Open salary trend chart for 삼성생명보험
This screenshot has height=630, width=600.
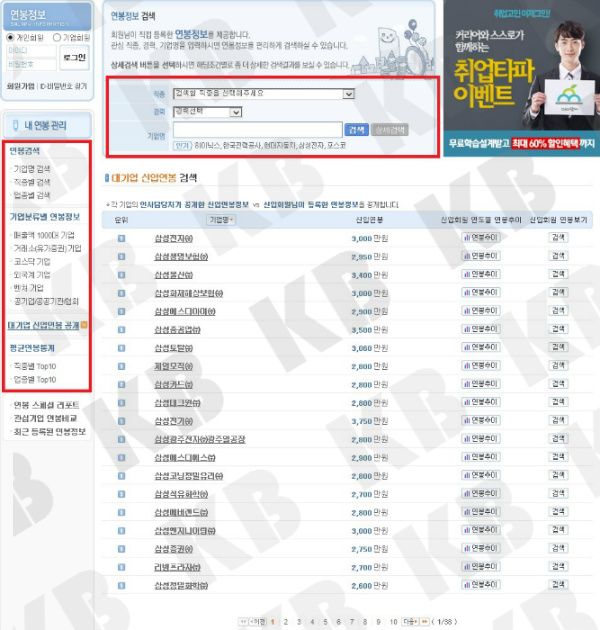481,256
